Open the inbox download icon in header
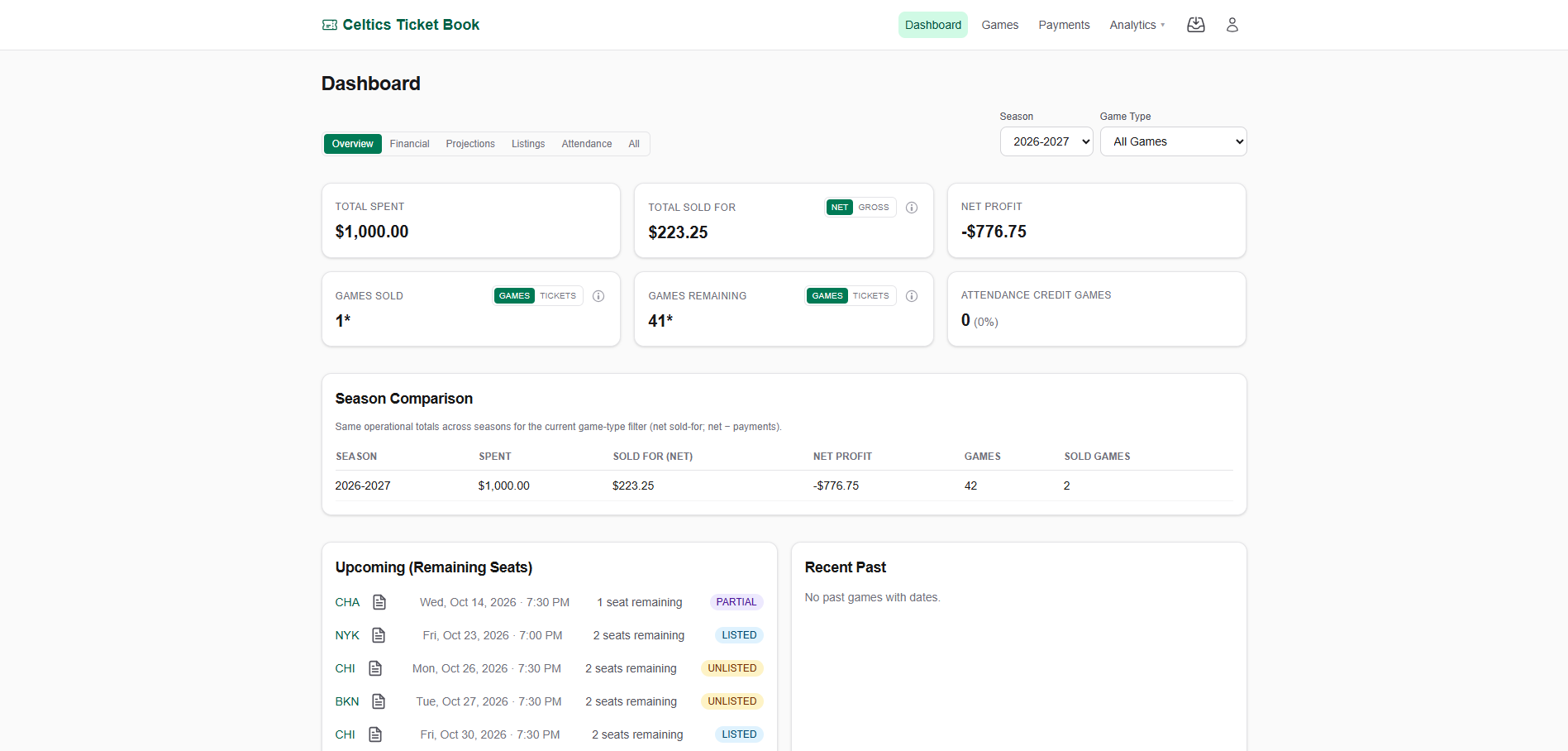The image size is (1568, 751). click(1195, 25)
